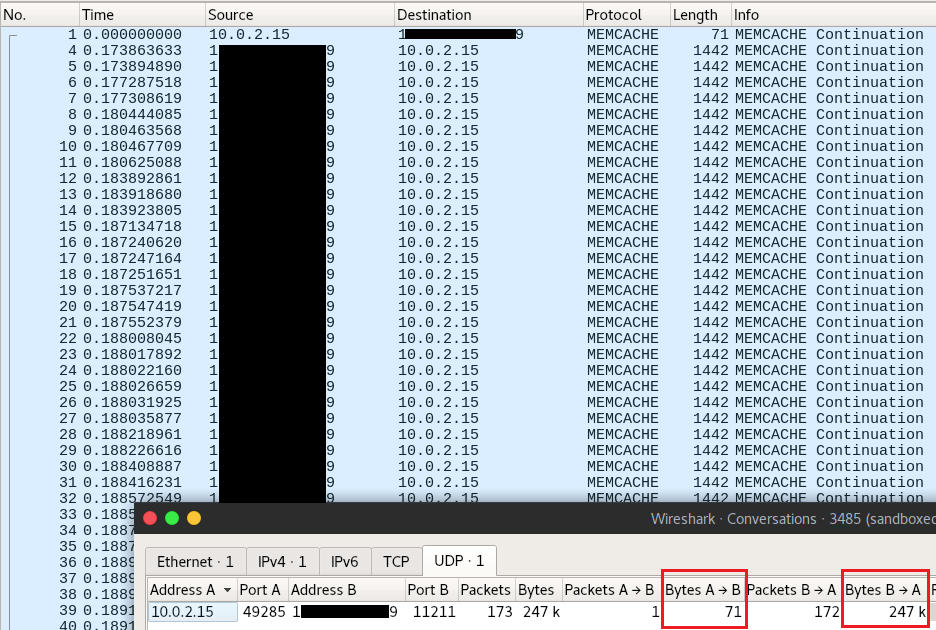Select packet 4 at time 0.173863633
Screen dimensions: 936x630
468,51
